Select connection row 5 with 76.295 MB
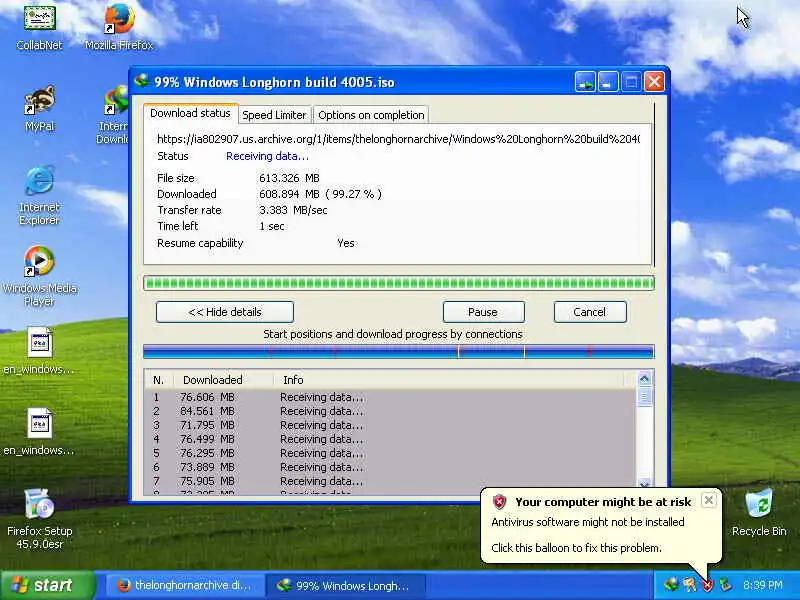 (390, 453)
